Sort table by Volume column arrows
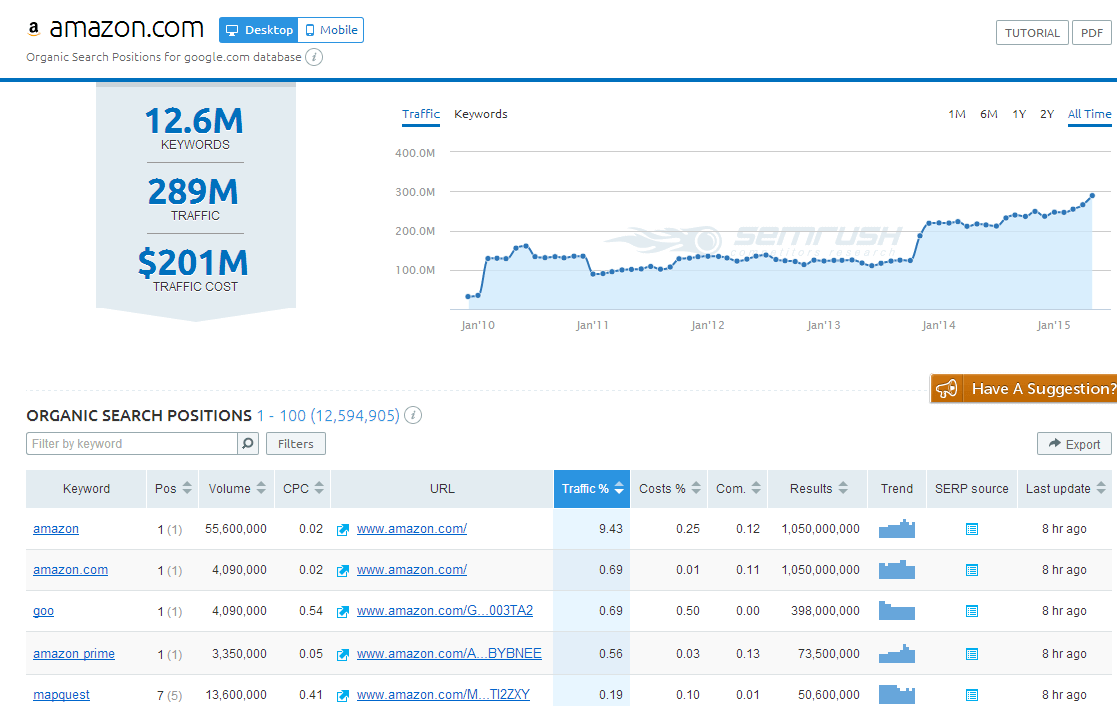The height and width of the screenshot is (706, 1117). coord(261,489)
